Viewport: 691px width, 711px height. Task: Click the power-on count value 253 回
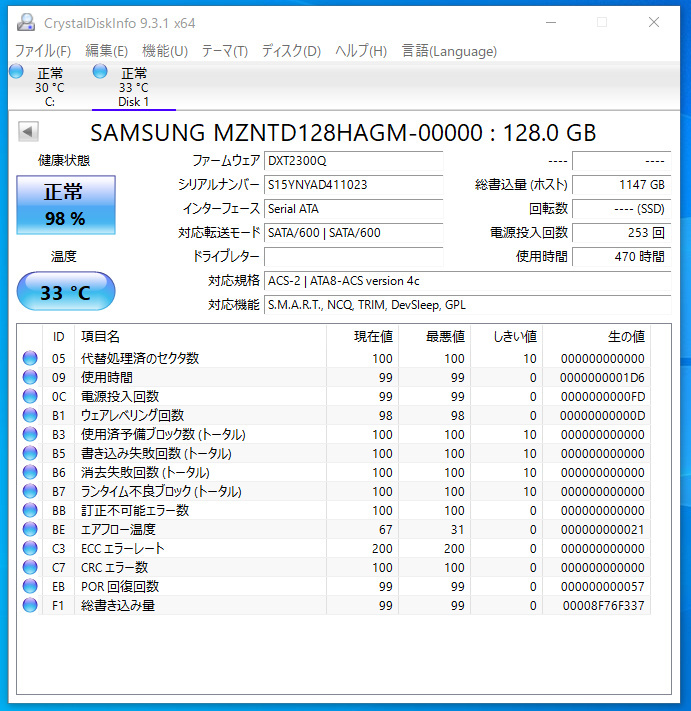621,233
